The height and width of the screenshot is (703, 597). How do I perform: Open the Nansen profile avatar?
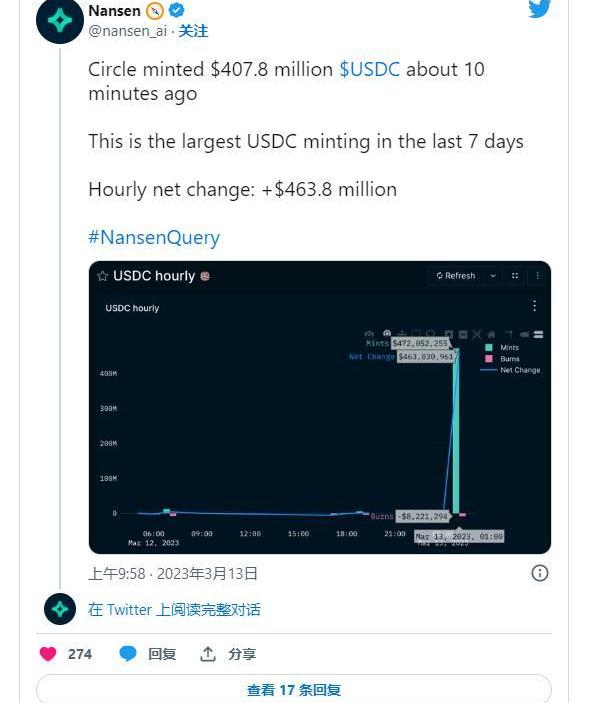(60, 20)
